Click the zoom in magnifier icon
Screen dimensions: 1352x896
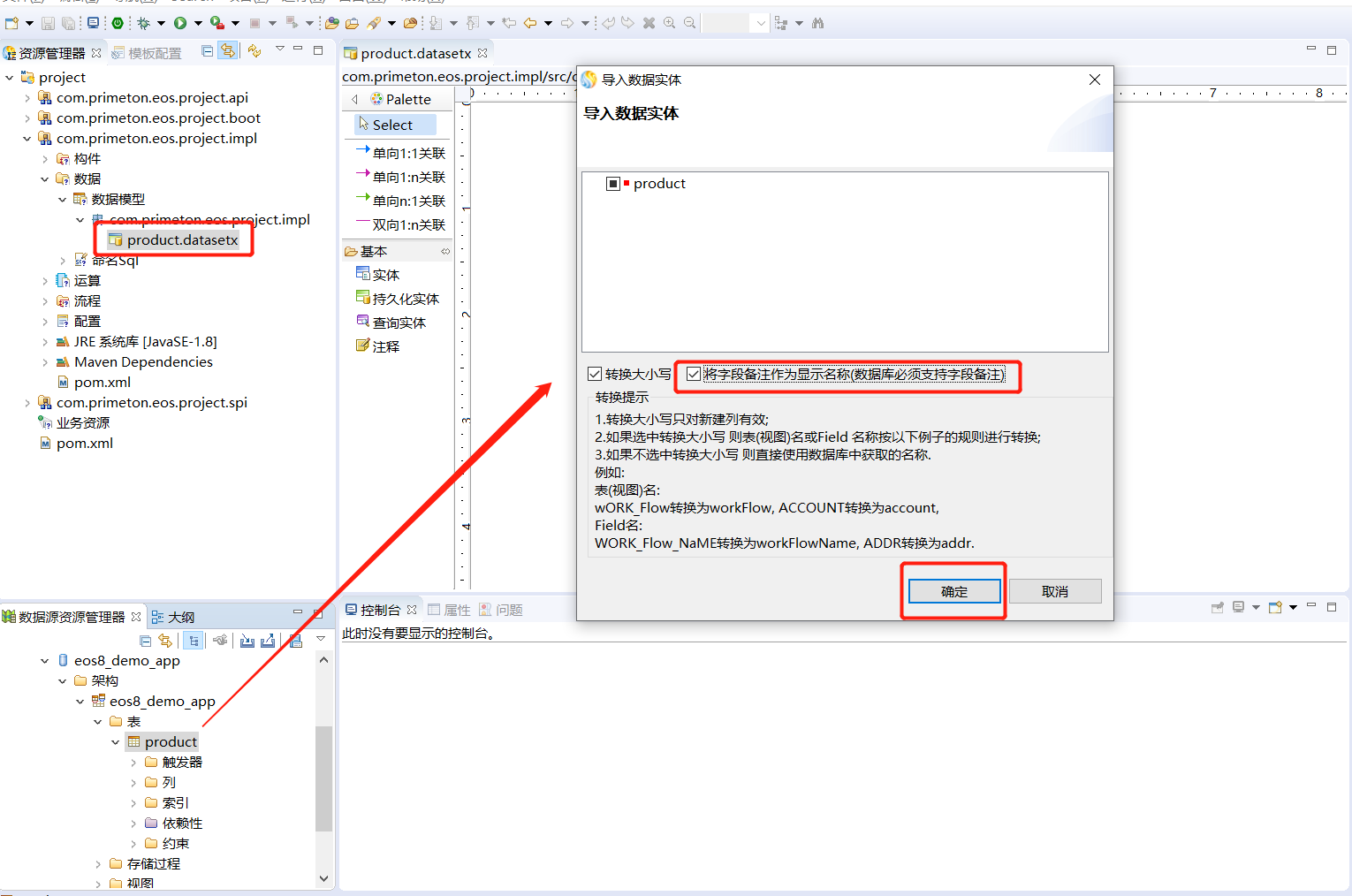pos(670,23)
